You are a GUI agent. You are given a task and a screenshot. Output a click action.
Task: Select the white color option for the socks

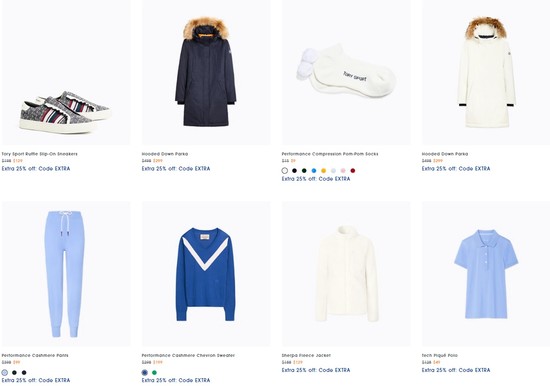(x=285, y=171)
